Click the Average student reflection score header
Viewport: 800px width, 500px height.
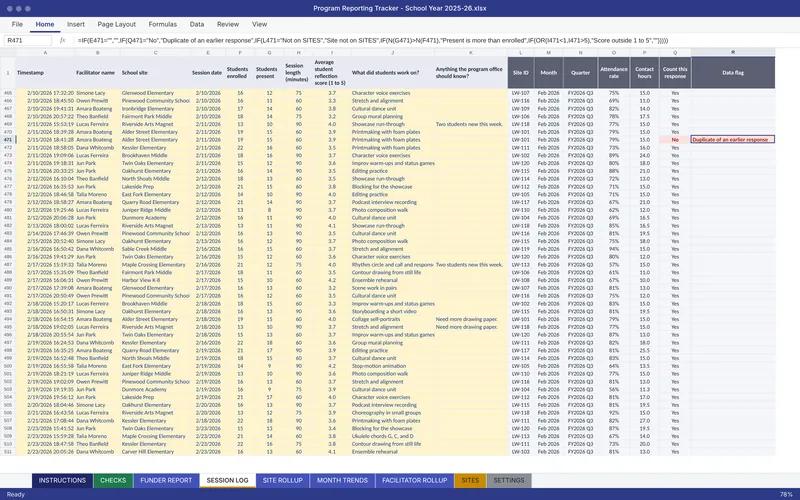[332, 72]
